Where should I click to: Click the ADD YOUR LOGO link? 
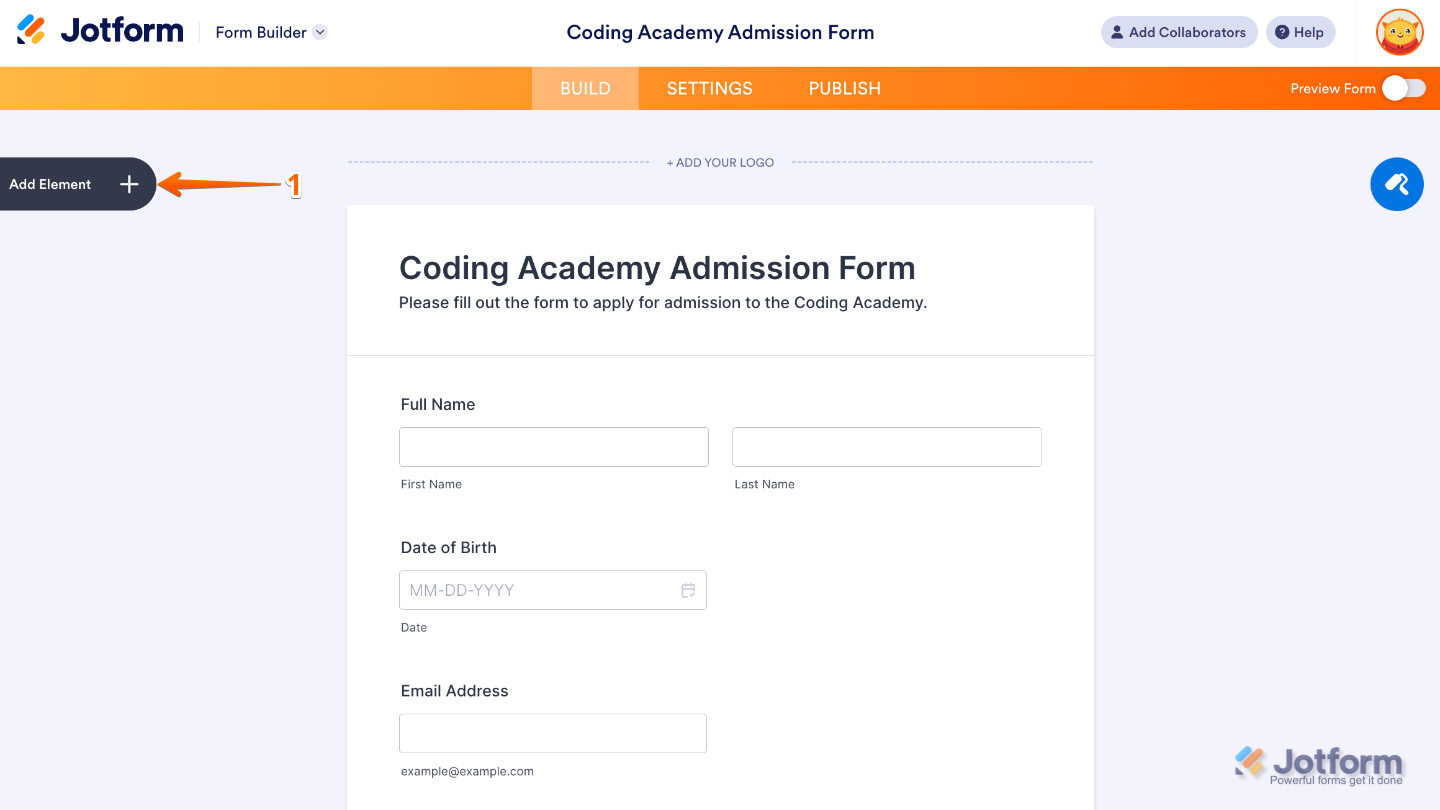[x=720, y=162]
